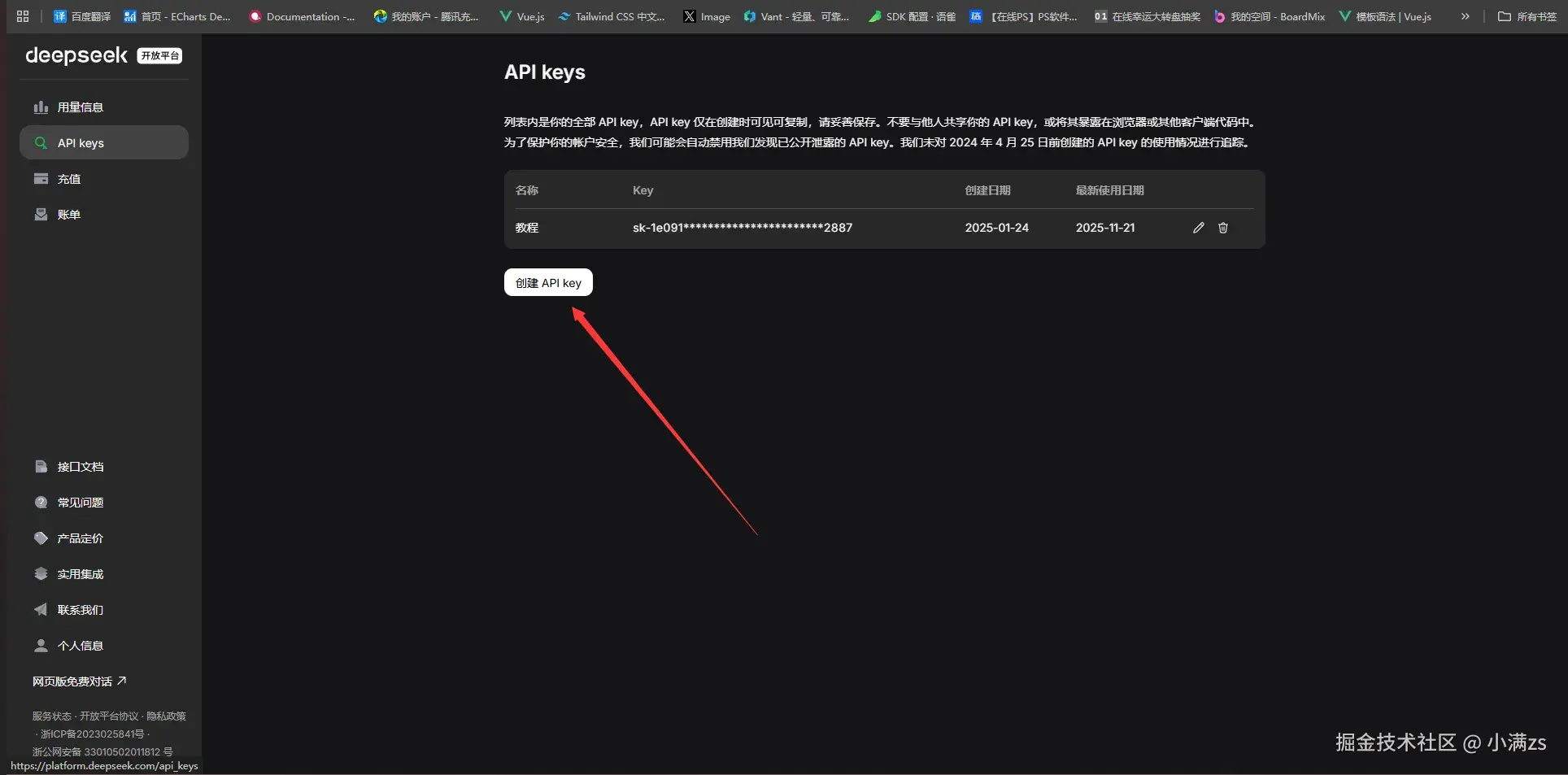The image size is (1568, 775).
Task: Open the 常见问题 question-mark icon
Action: click(41, 503)
